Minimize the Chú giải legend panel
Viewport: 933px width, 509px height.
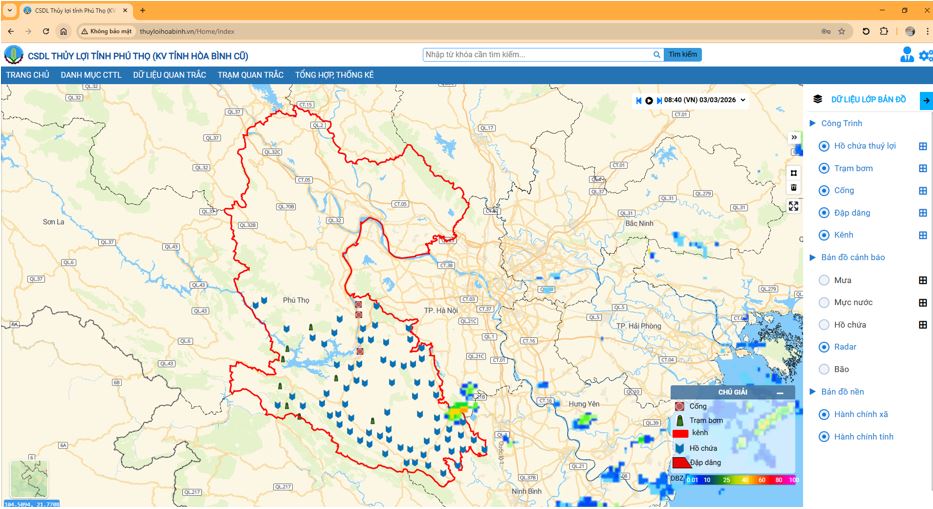pos(780,393)
